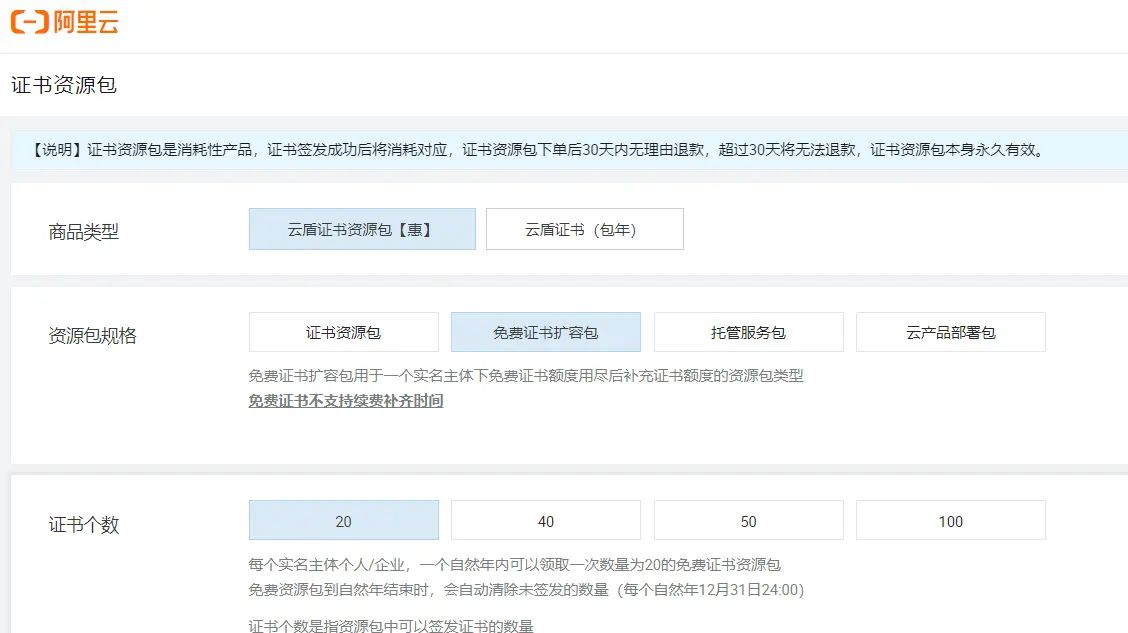This screenshot has height=633, width=1128.
Task: Set certificate count to 50
Action: 749,521
